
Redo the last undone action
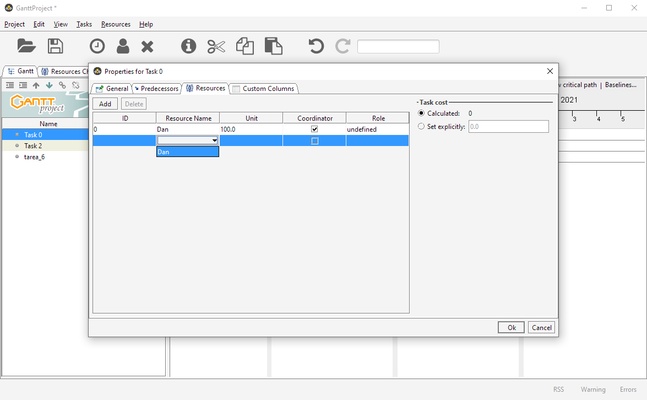point(342,46)
